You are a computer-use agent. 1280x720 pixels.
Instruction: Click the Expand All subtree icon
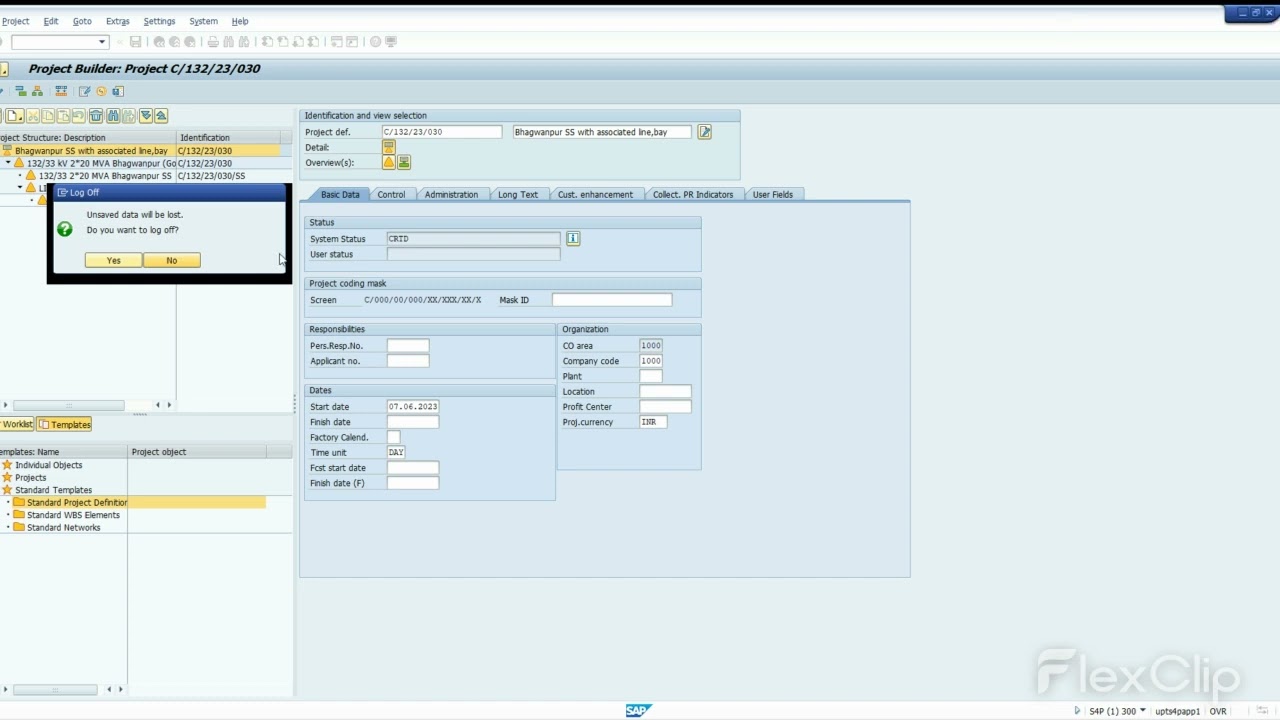[x=146, y=116]
